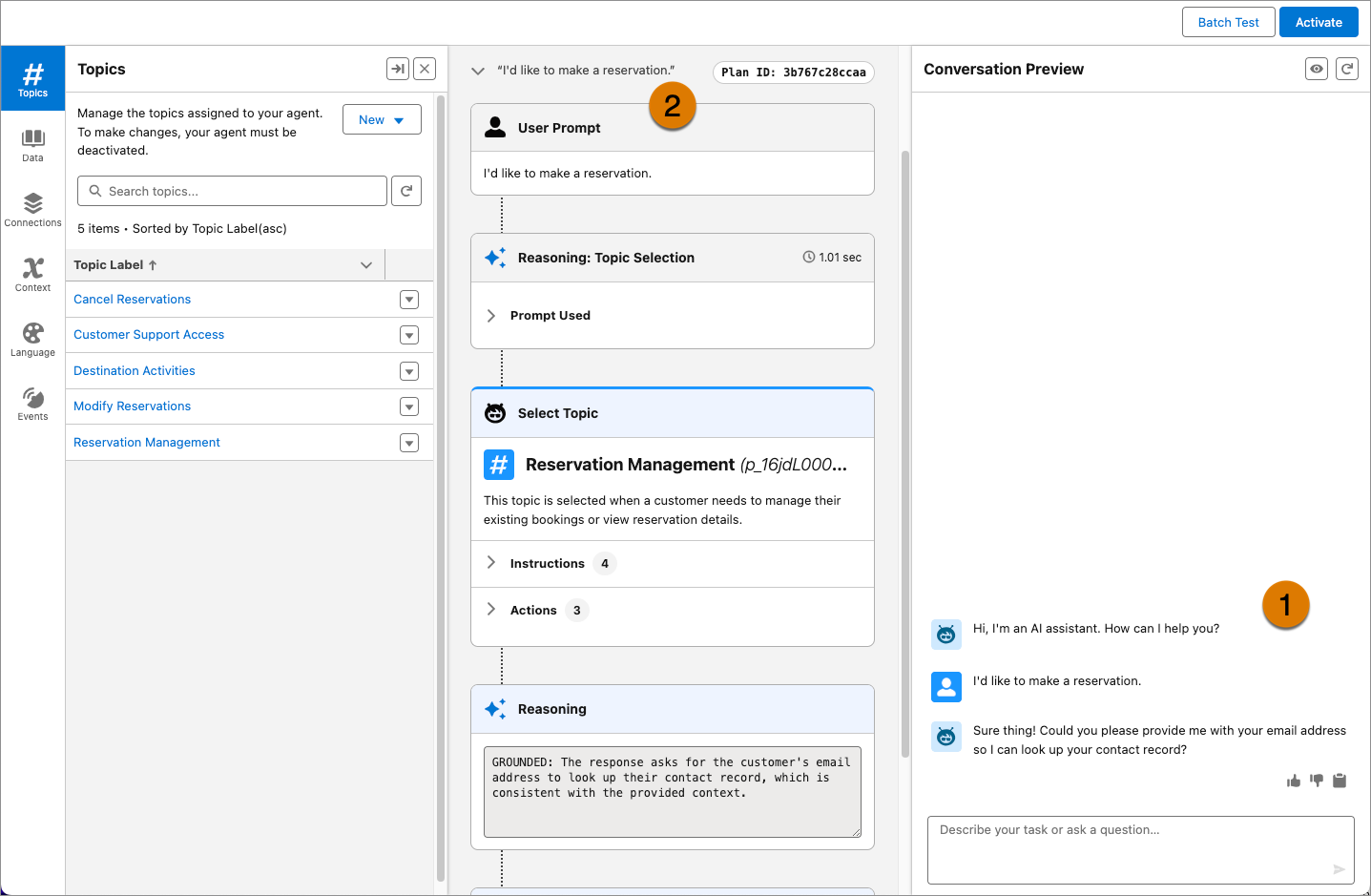Send the chat message with the arrow icon
Screen dimensions: 1371x896
tap(1339, 869)
